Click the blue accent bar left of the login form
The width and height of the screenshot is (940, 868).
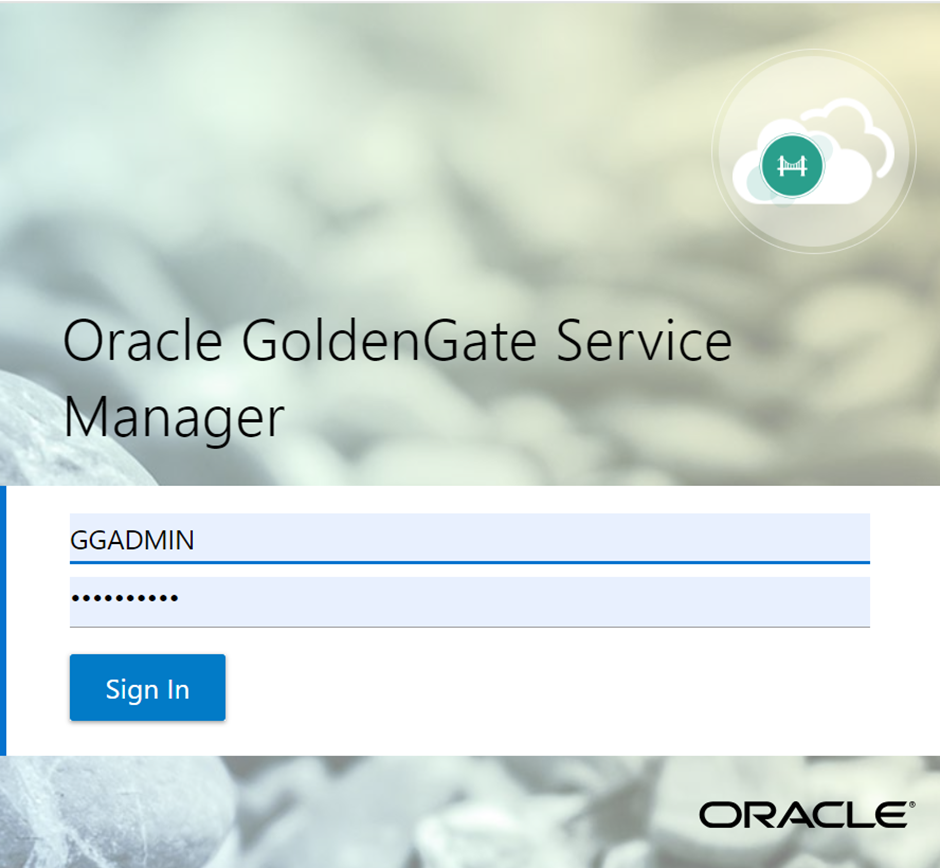[x=3, y=620]
